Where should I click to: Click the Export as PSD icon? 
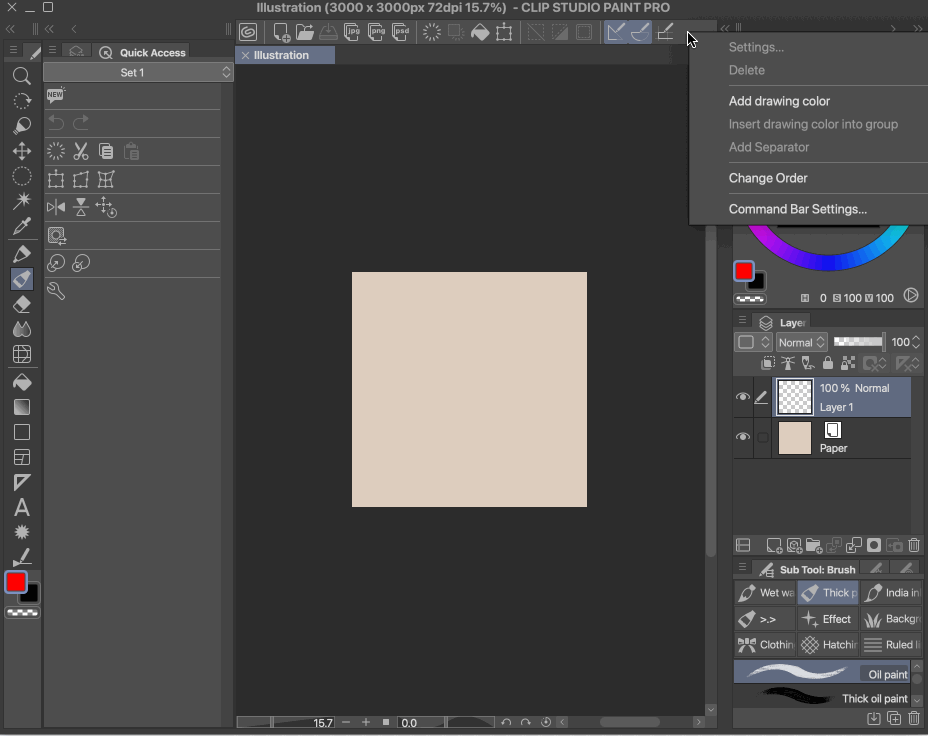pos(400,32)
